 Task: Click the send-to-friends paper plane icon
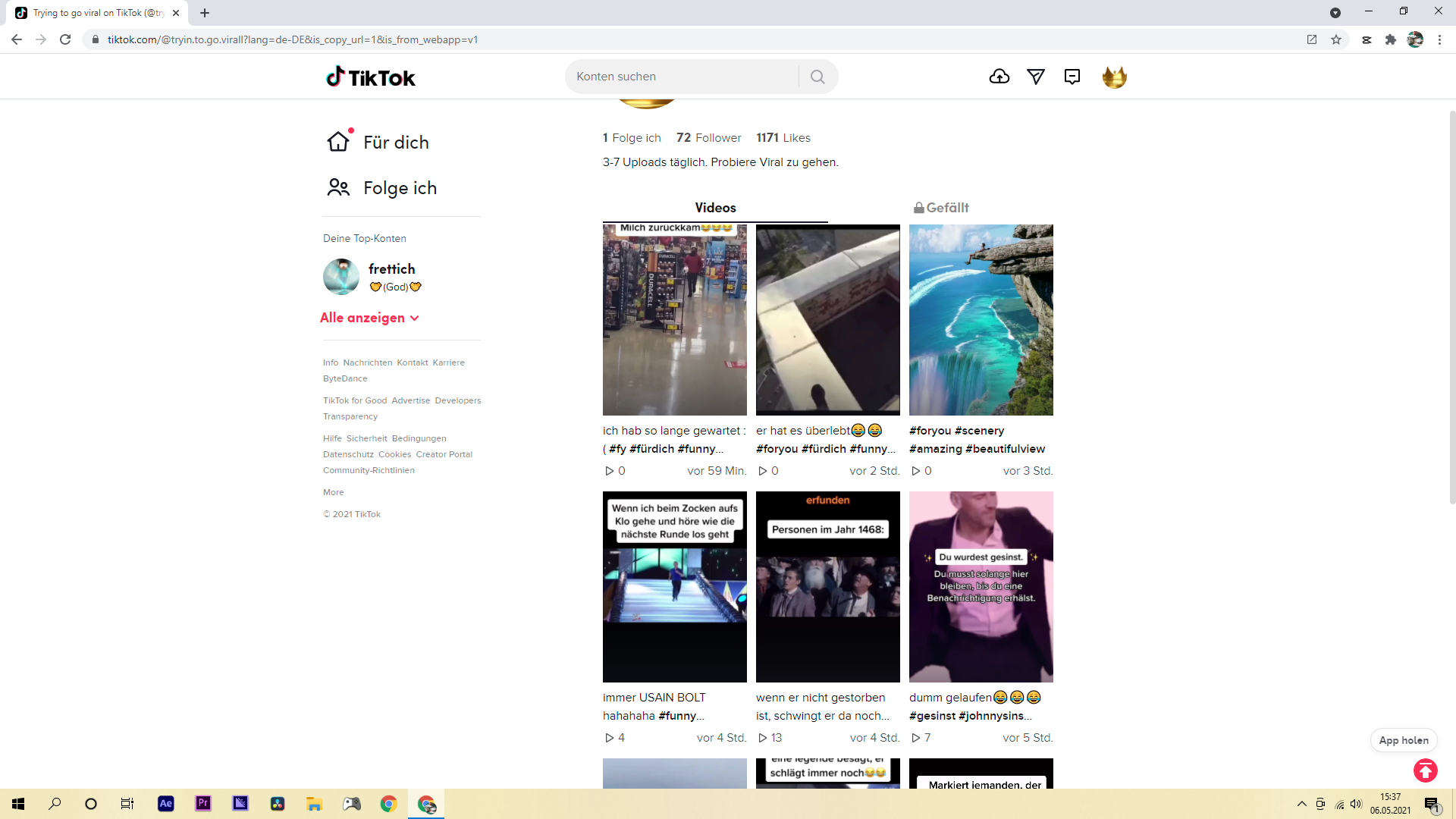[x=1036, y=77]
